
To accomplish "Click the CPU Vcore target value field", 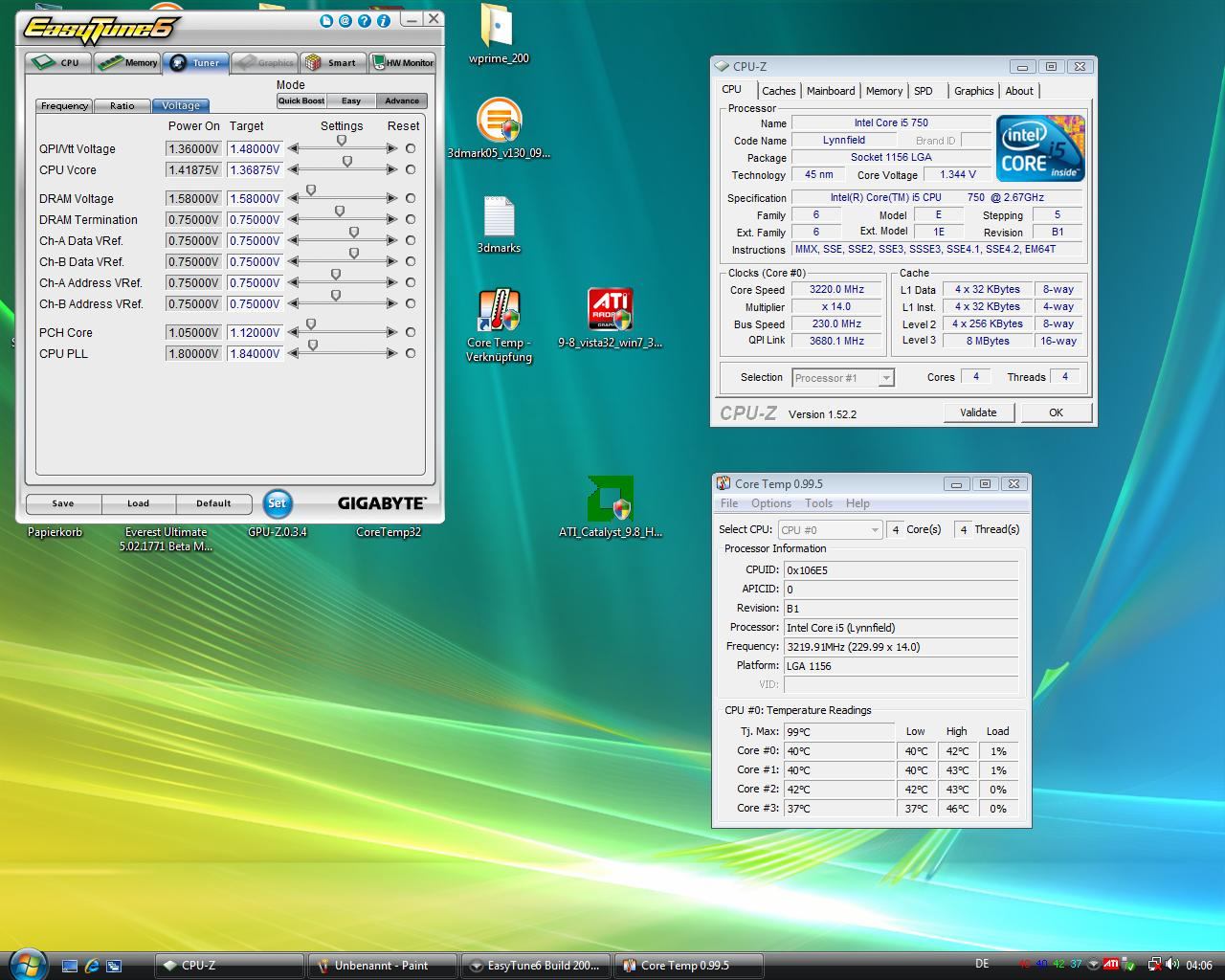I will pyautogui.click(x=254, y=169).
